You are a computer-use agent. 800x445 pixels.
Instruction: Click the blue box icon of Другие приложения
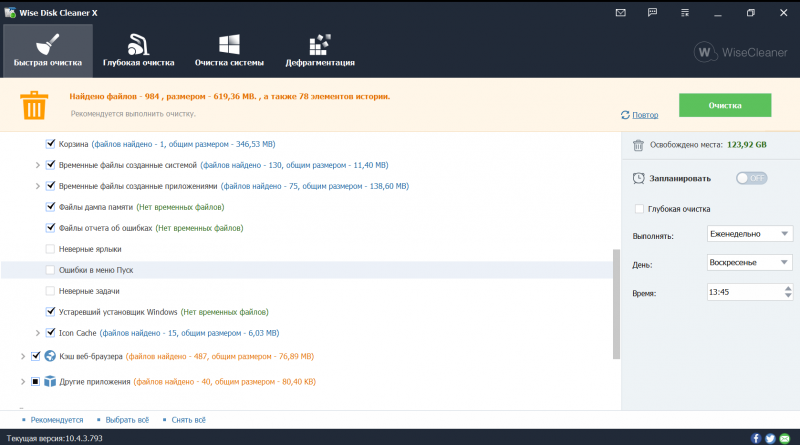(49, 382)
